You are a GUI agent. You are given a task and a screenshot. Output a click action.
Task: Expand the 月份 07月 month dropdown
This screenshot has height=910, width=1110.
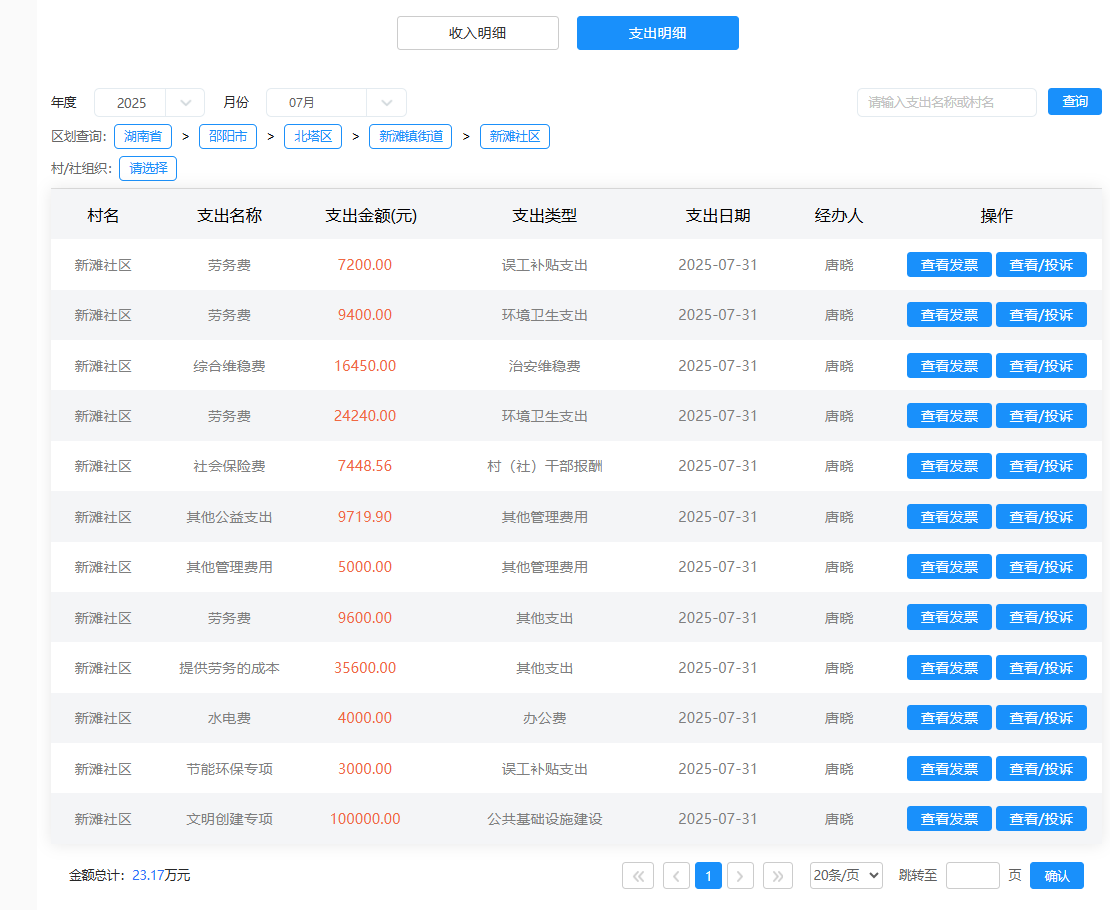coord(336,103)
